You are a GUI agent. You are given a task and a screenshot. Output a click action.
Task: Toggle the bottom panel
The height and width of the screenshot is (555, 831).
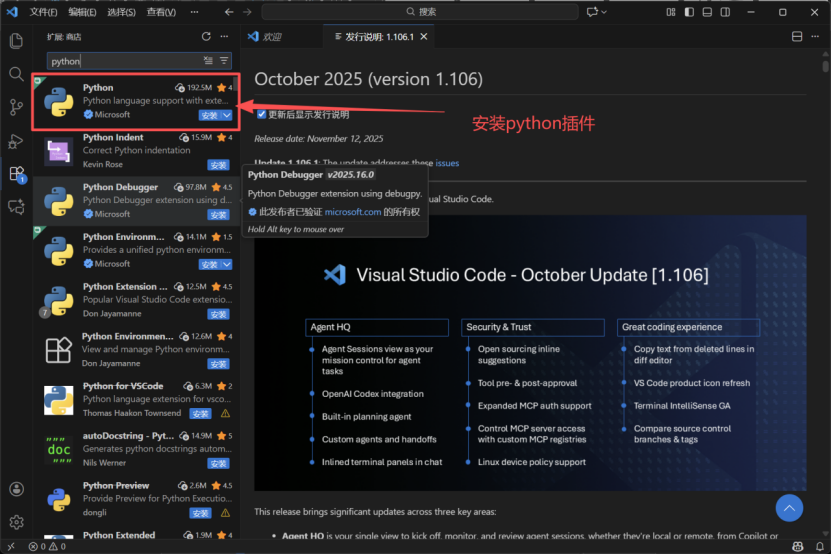click(707, 12)
